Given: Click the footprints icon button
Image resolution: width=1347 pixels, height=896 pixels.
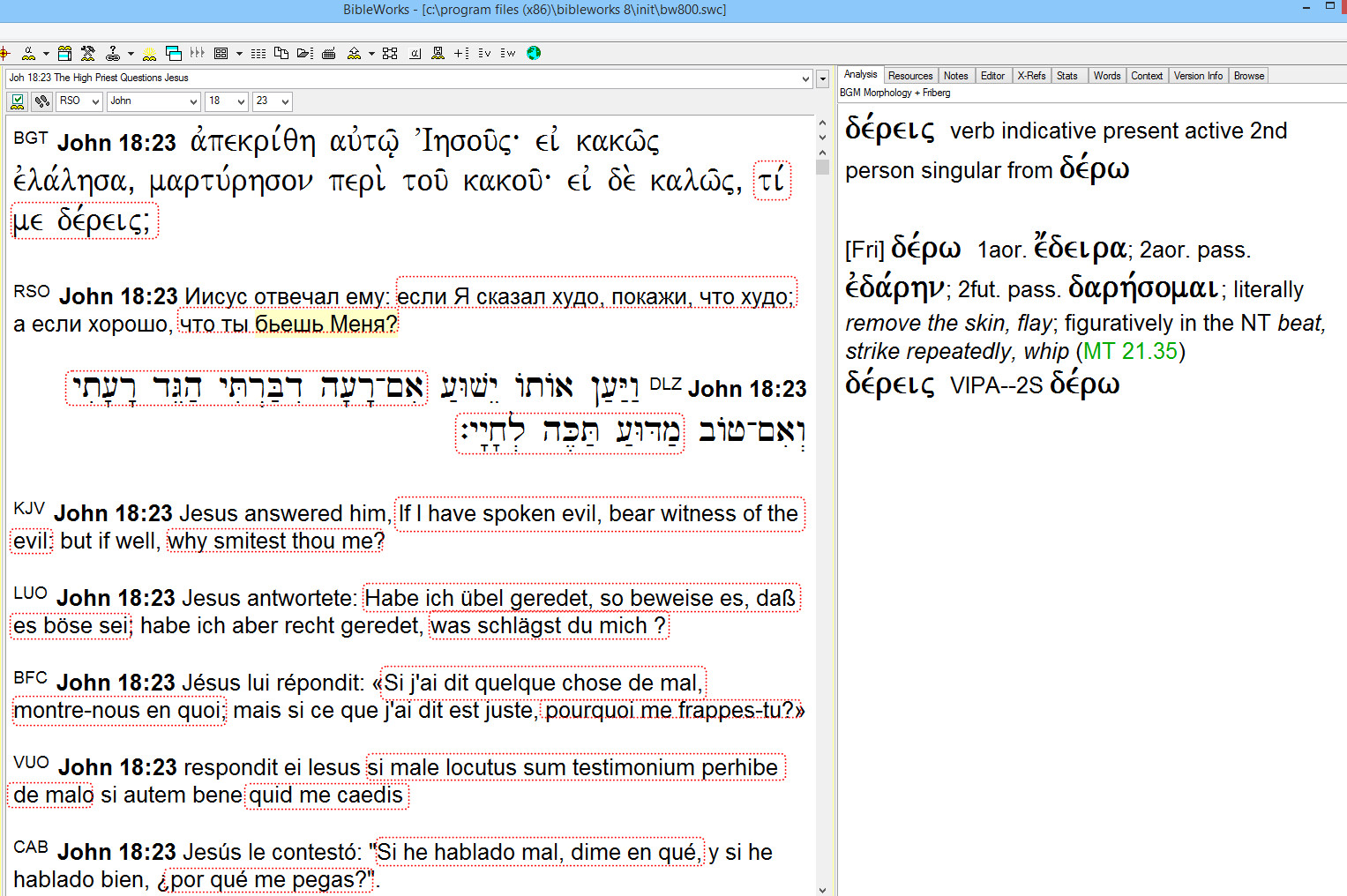Looking at the screenshot, I should coord(41,101).
